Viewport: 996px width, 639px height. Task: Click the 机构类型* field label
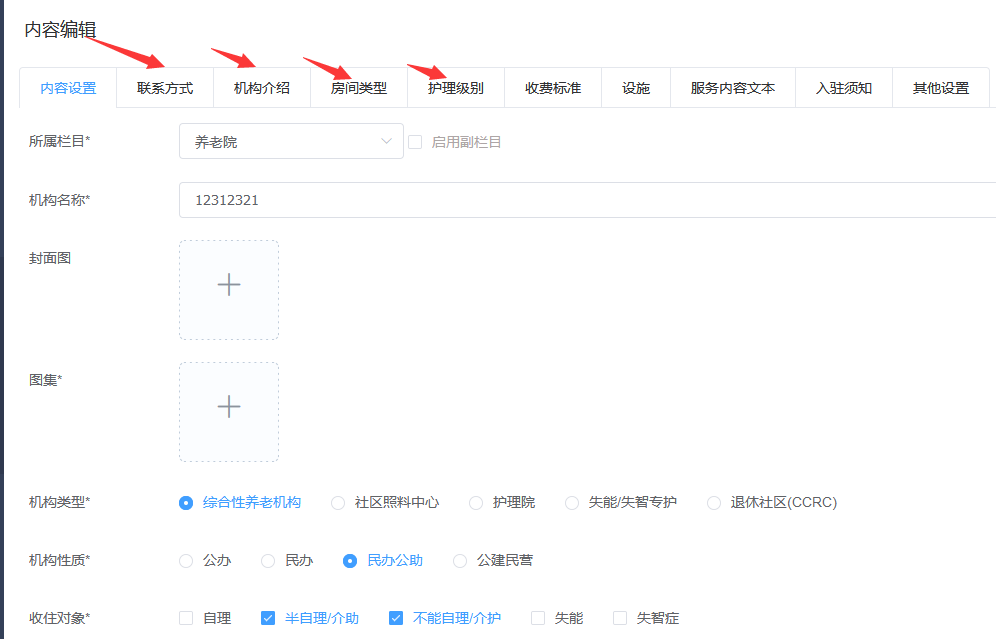60,502
